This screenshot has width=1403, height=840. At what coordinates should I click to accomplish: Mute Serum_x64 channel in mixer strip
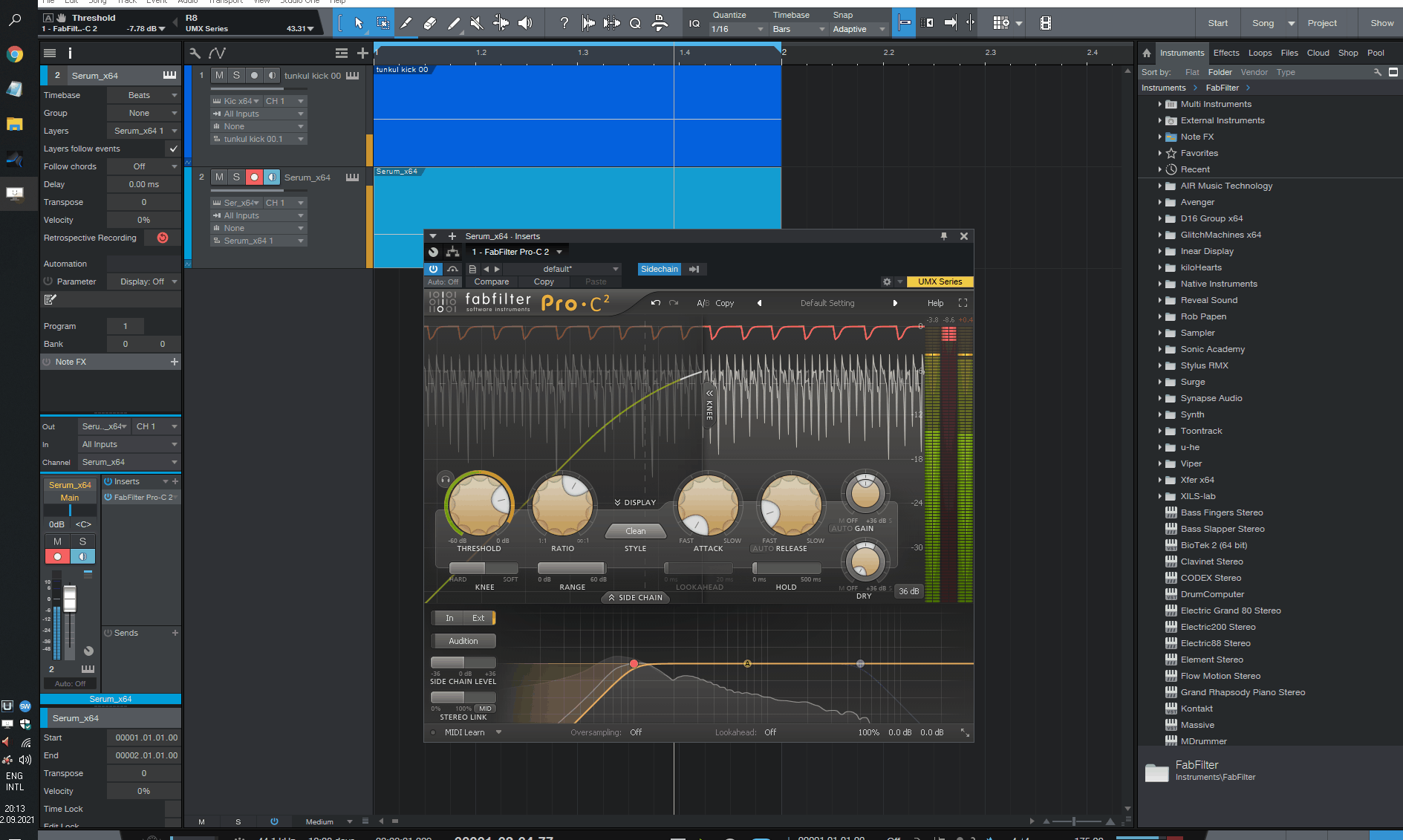(x=57, y=541)
